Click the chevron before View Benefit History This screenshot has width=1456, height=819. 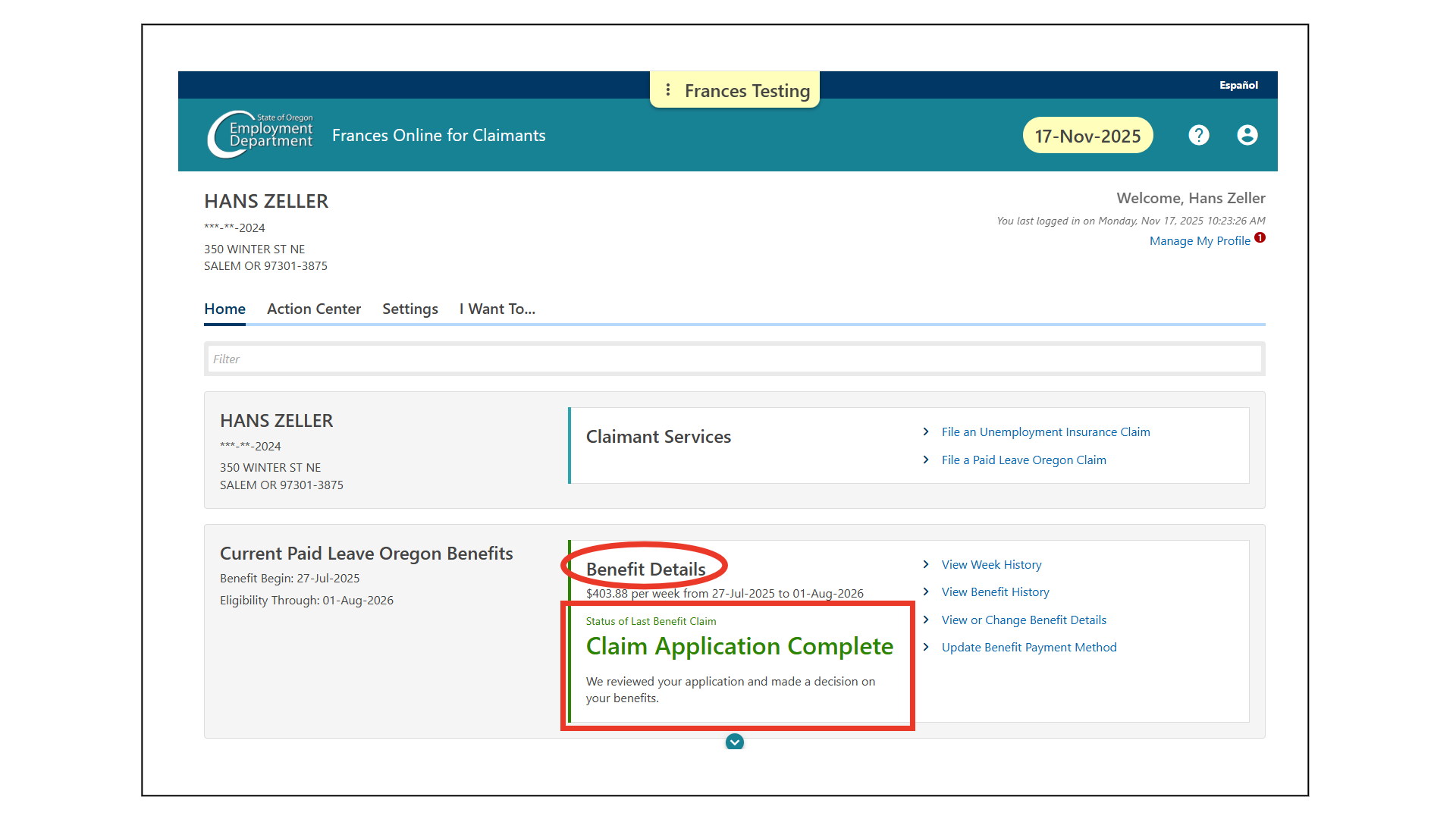[926, 591]
